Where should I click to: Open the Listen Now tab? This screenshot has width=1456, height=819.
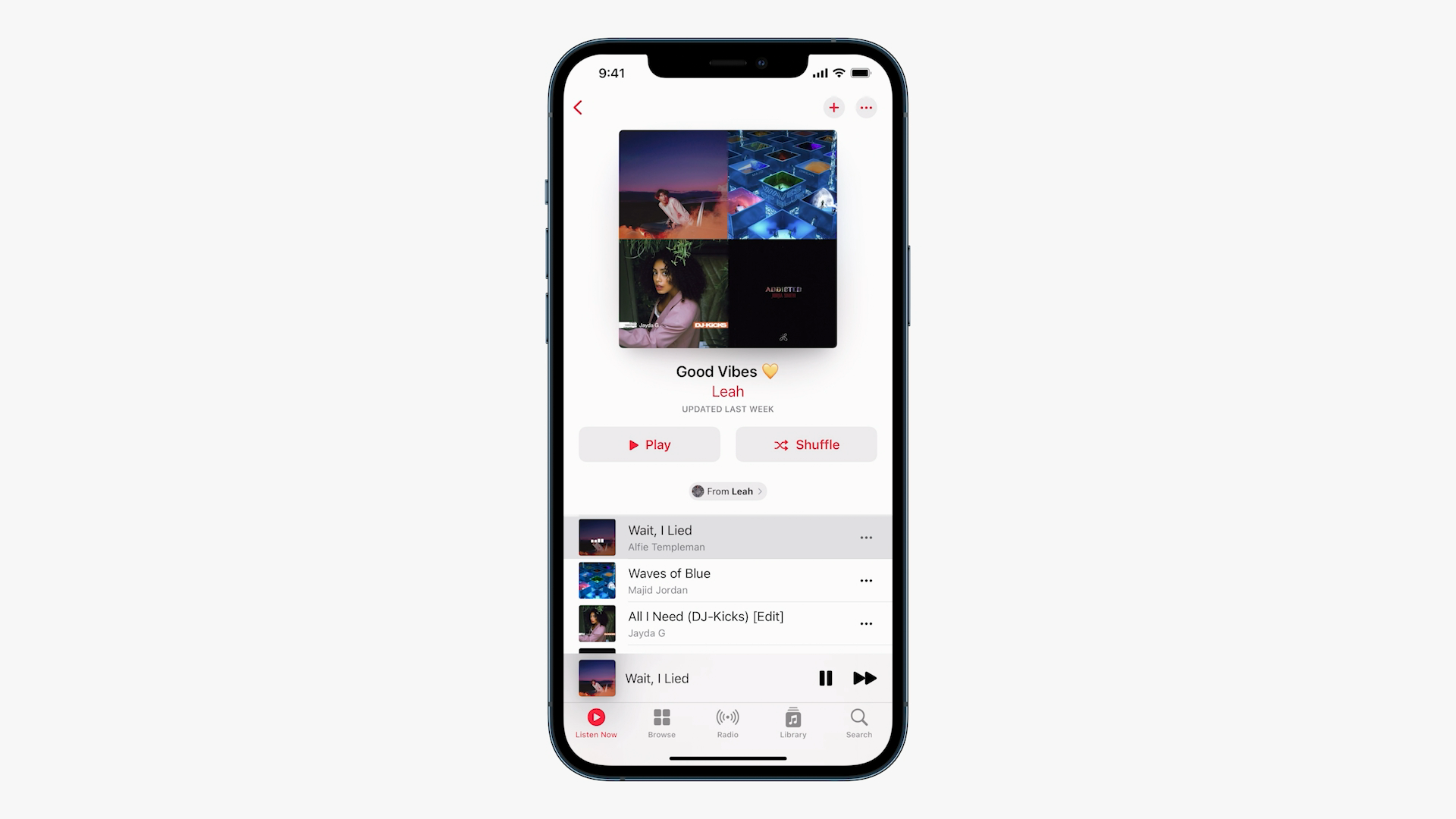pyautogui.click(x=596, y=722)
